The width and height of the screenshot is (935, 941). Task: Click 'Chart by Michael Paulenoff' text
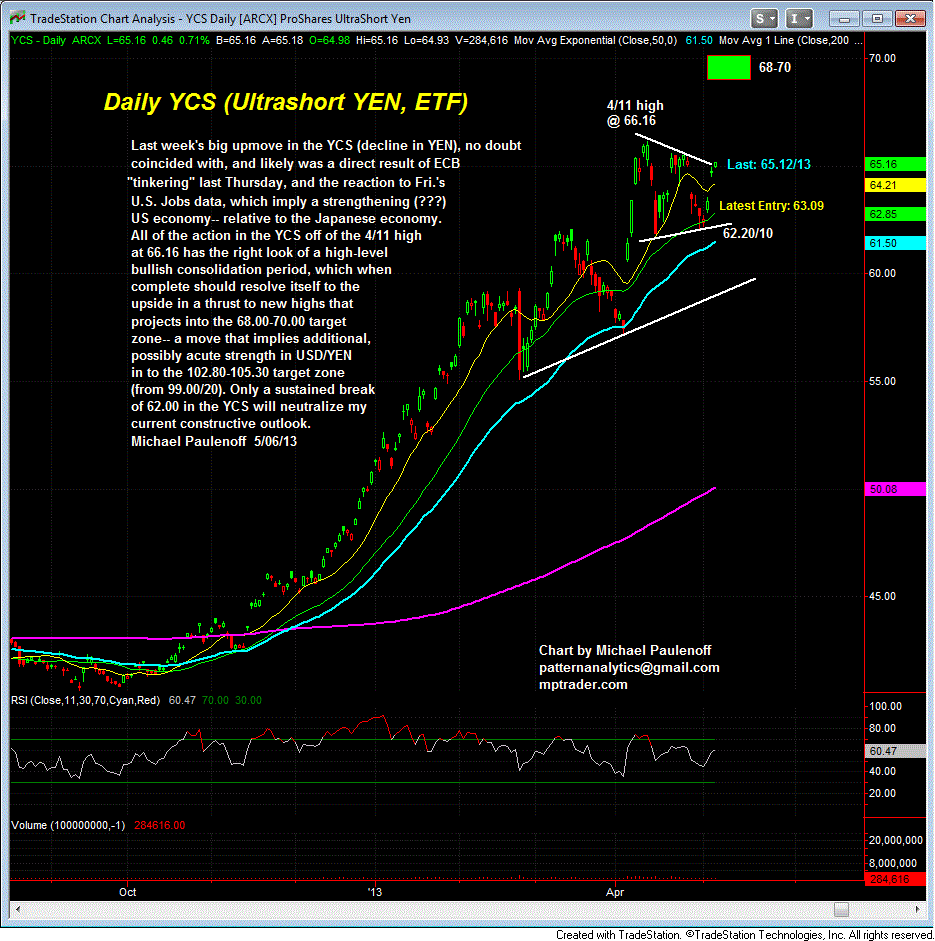(x=625, y=651)
